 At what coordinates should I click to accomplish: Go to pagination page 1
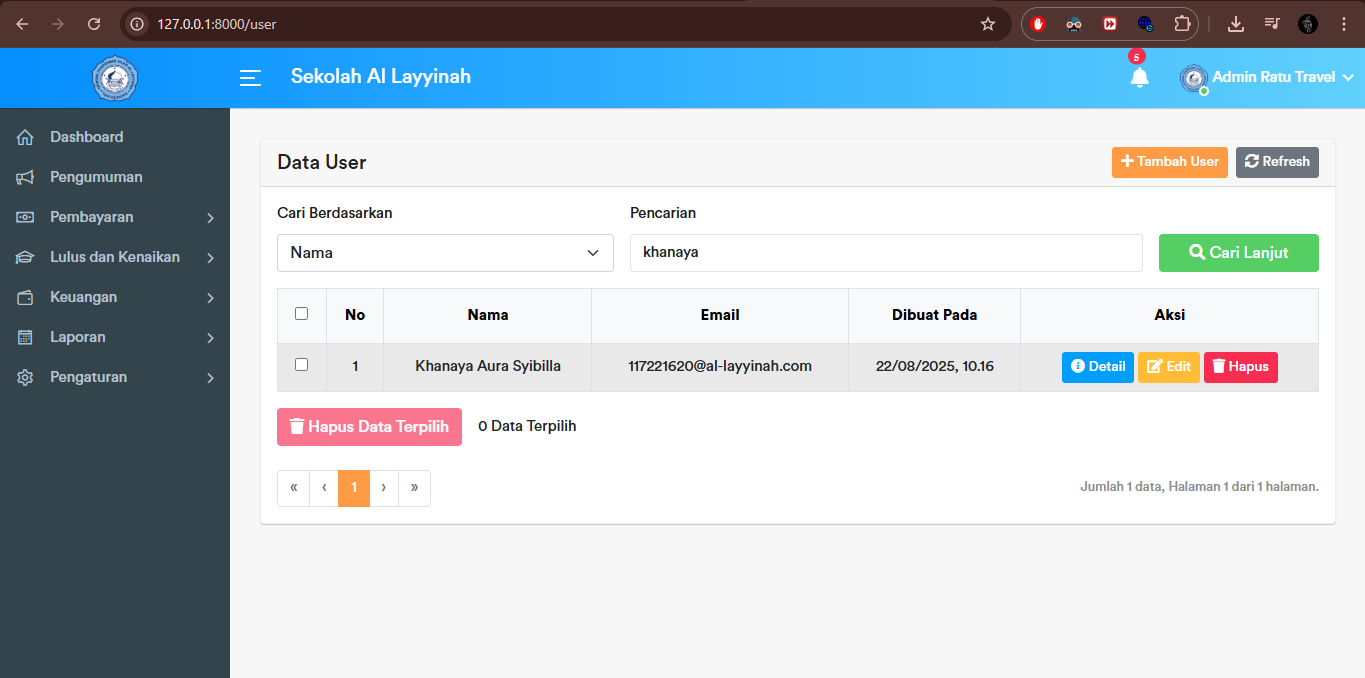(x=354, y=488)
